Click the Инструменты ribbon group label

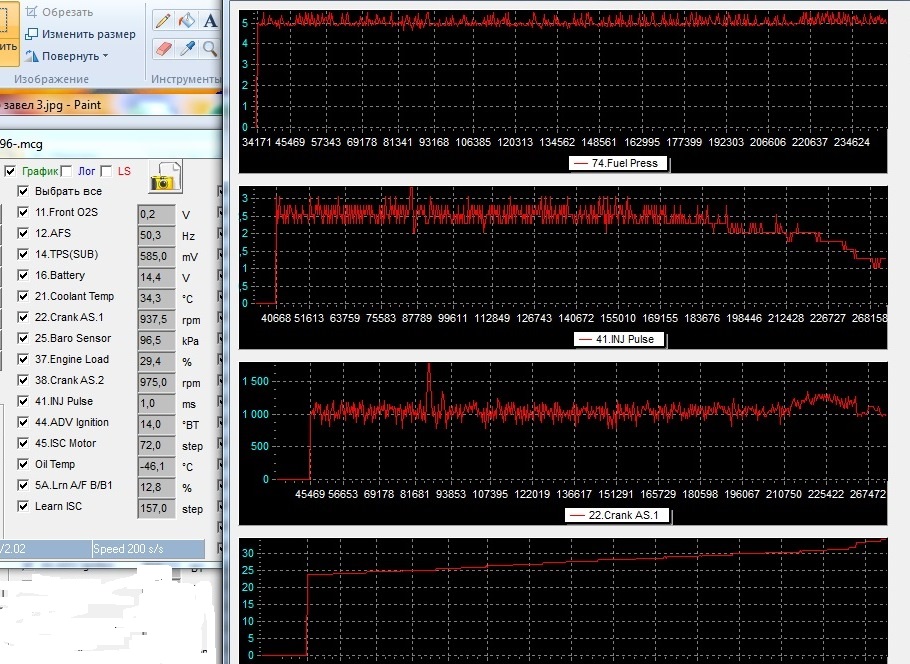coord(186,79)
